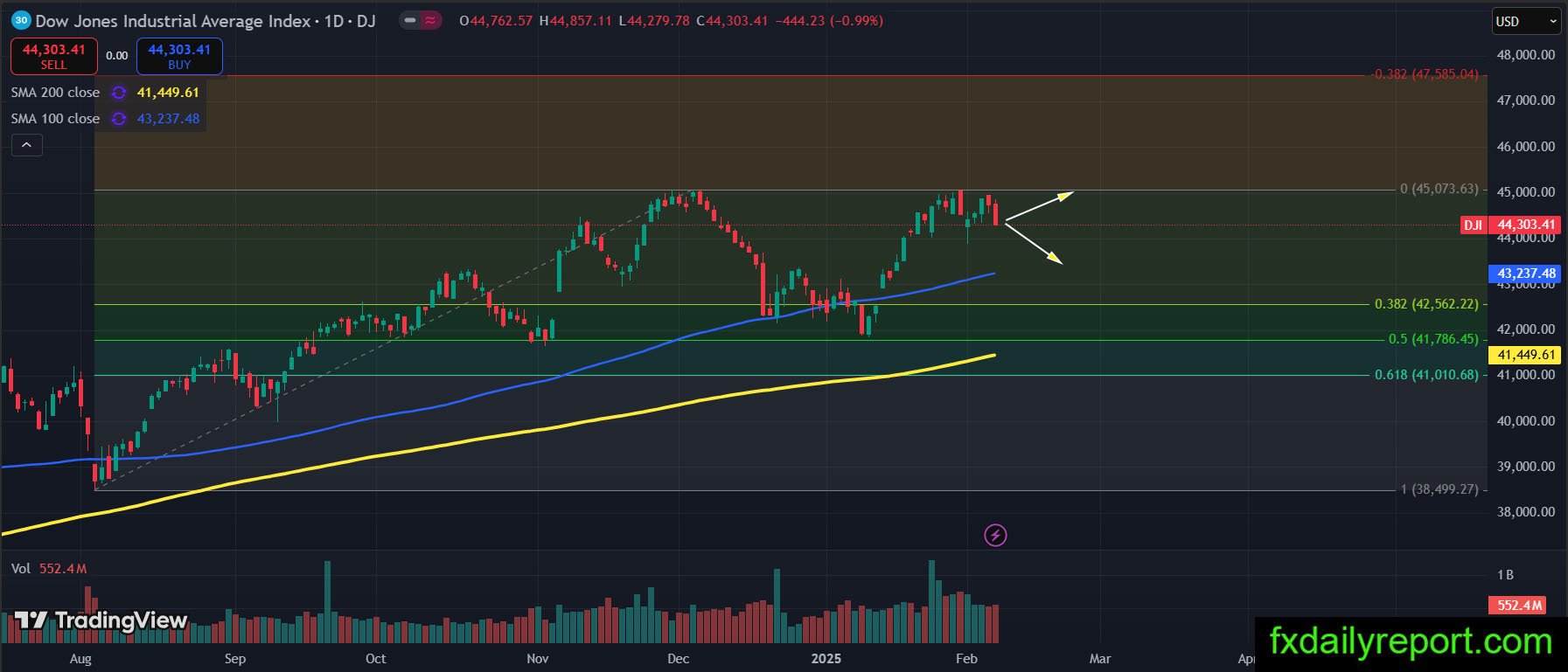The height and width of the screenshot is (672, 1568).
Task: Click the close price C44,303.41 in header
Action: pos(732,20)
